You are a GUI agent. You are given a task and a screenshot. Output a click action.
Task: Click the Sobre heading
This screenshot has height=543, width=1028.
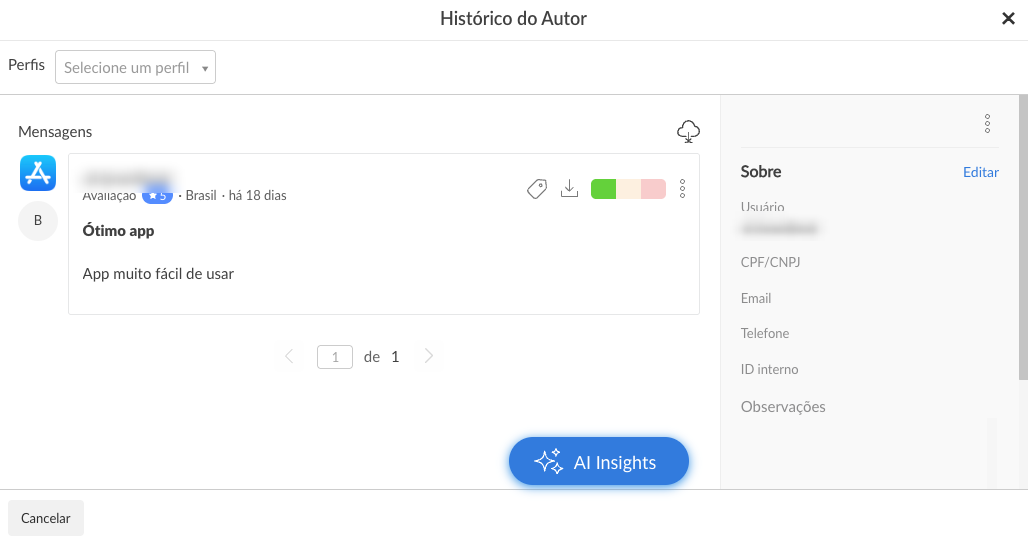click(x=761, y=172)
